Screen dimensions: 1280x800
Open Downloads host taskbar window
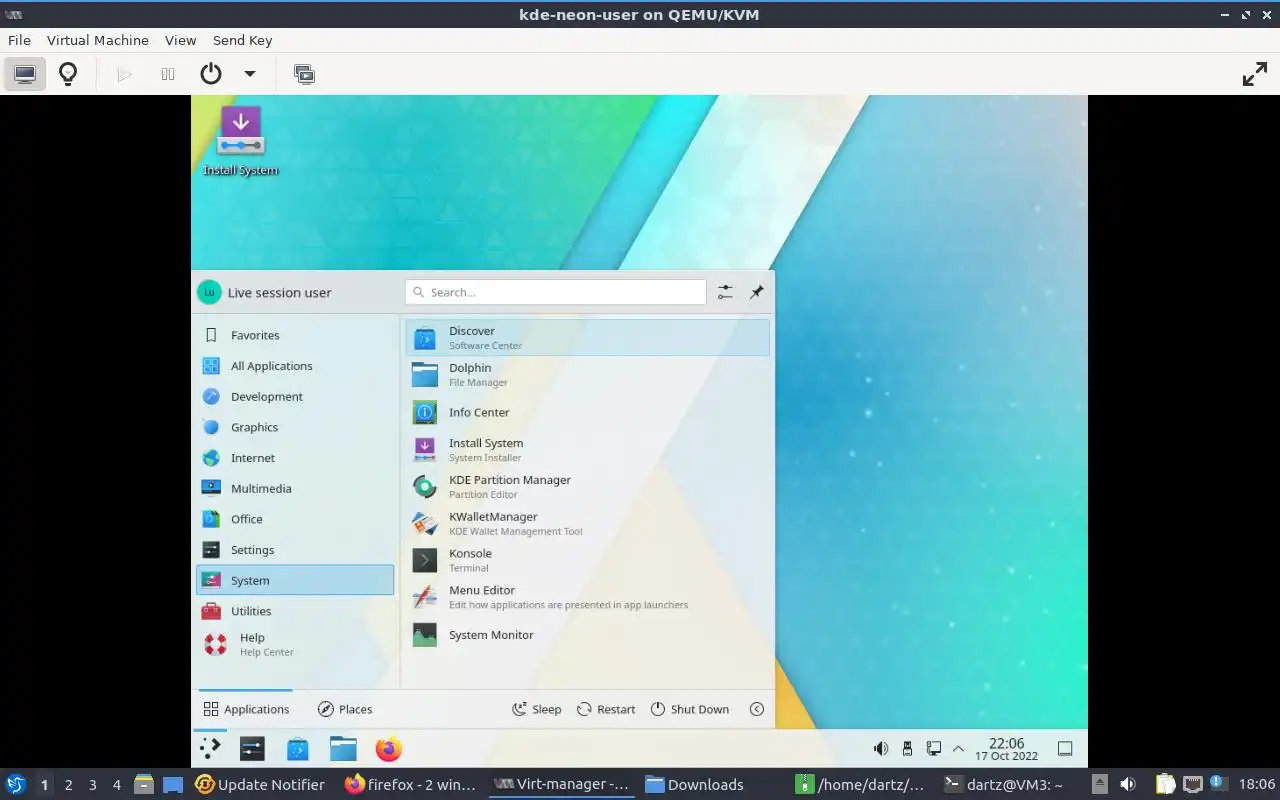point(694,785)
